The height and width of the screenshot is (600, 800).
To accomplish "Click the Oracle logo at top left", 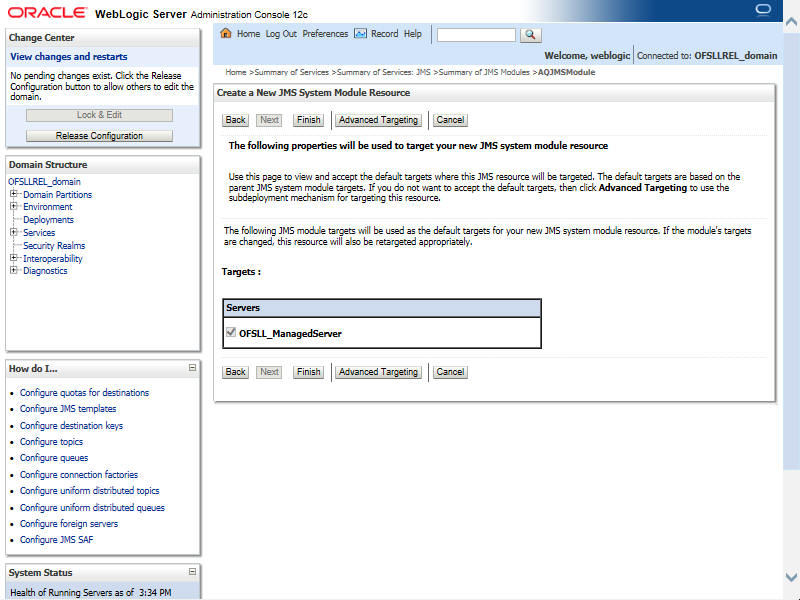I will click(x=47, y=13).
